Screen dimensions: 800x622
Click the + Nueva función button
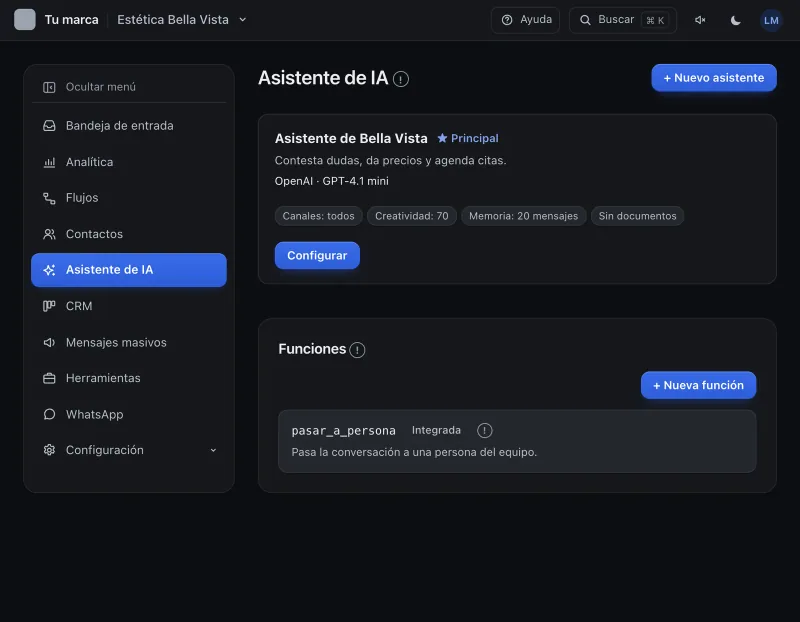(698, 385)
